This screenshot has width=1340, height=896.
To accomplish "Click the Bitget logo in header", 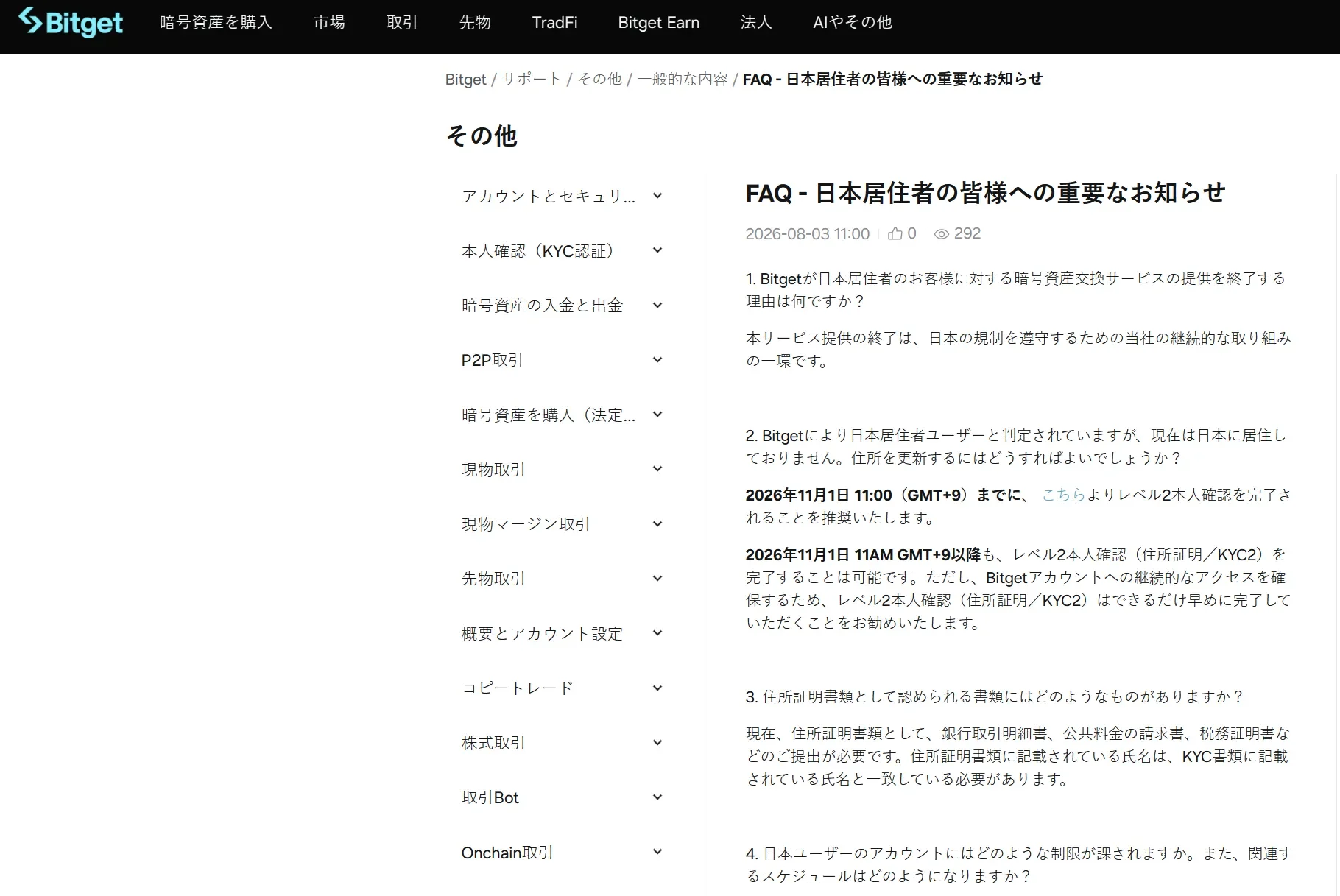I will [x=71, y=22].
